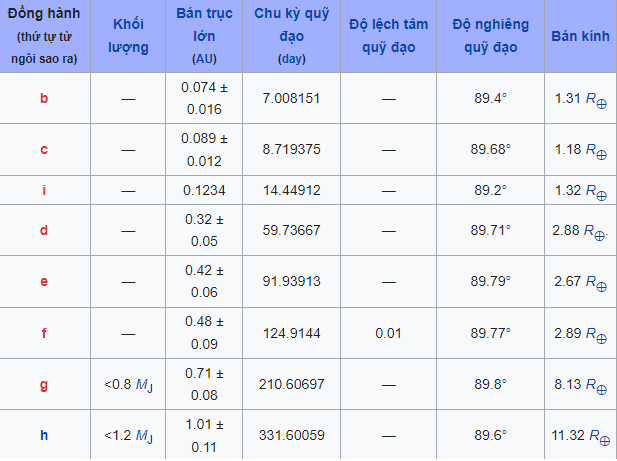This screenshot has width=617, height=461.
Task: Click planet i in the first column
Action: pyautogui.click(x=44, y=189)
